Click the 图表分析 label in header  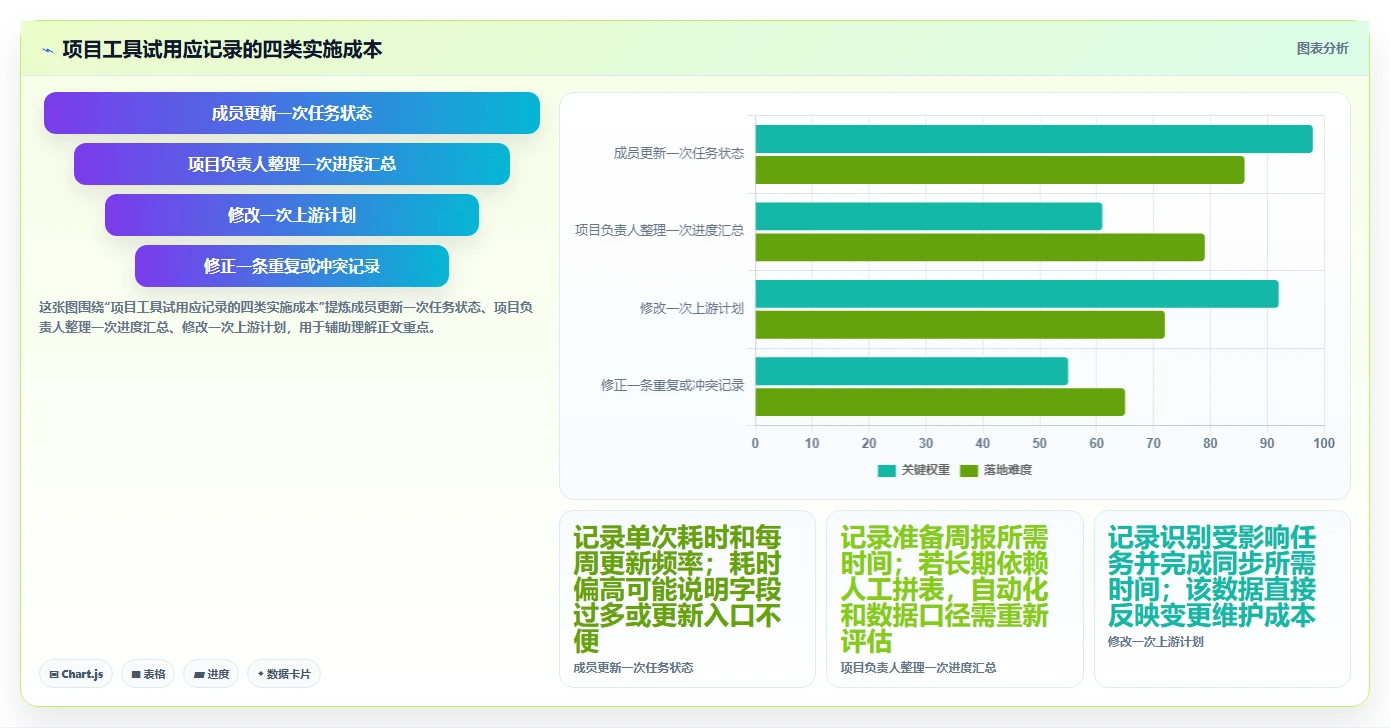coord(1322,48)
